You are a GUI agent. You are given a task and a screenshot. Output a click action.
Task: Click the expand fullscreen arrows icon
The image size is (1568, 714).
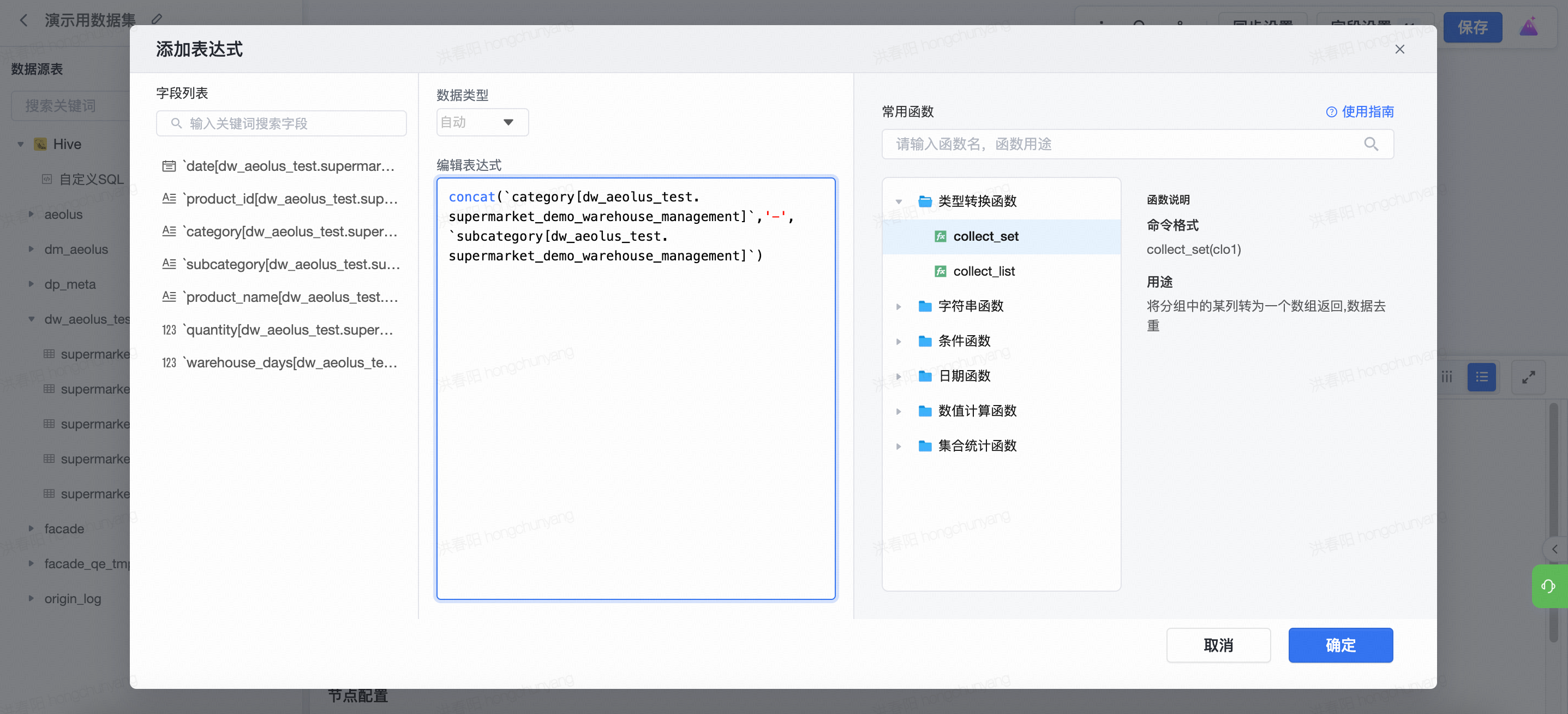[x=1528, y=377]
